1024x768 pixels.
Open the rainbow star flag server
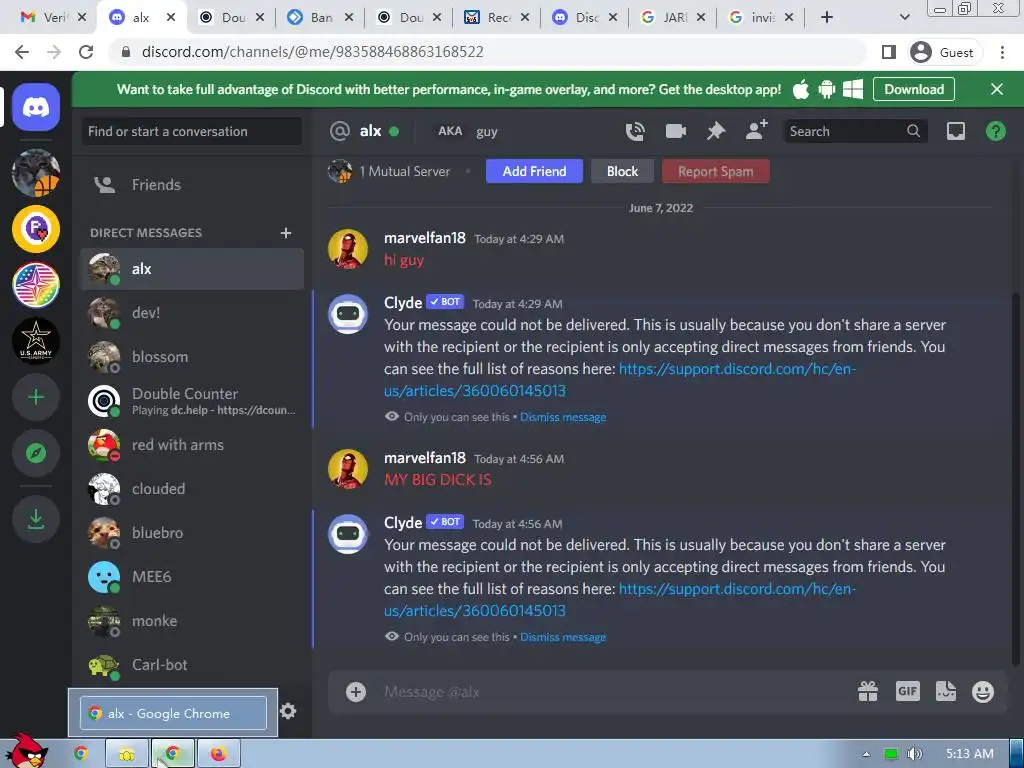[x=36, y=285]
